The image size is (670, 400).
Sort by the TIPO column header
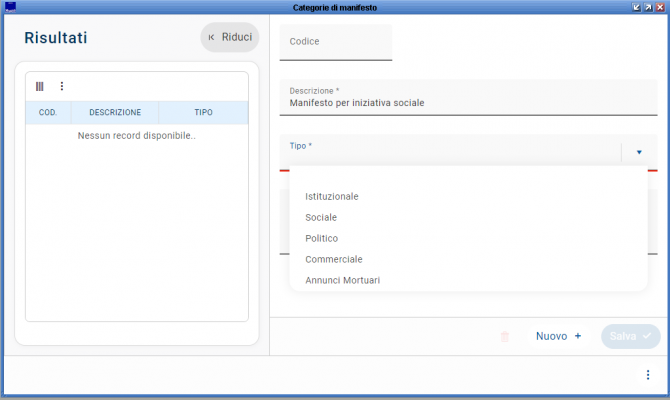click(x=203, y=112)
